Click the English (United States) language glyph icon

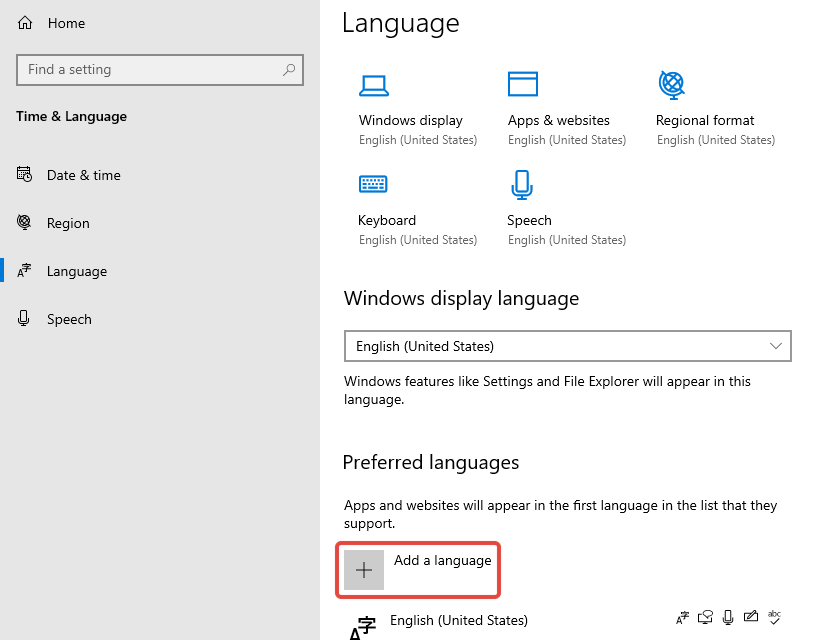(362, 628)
